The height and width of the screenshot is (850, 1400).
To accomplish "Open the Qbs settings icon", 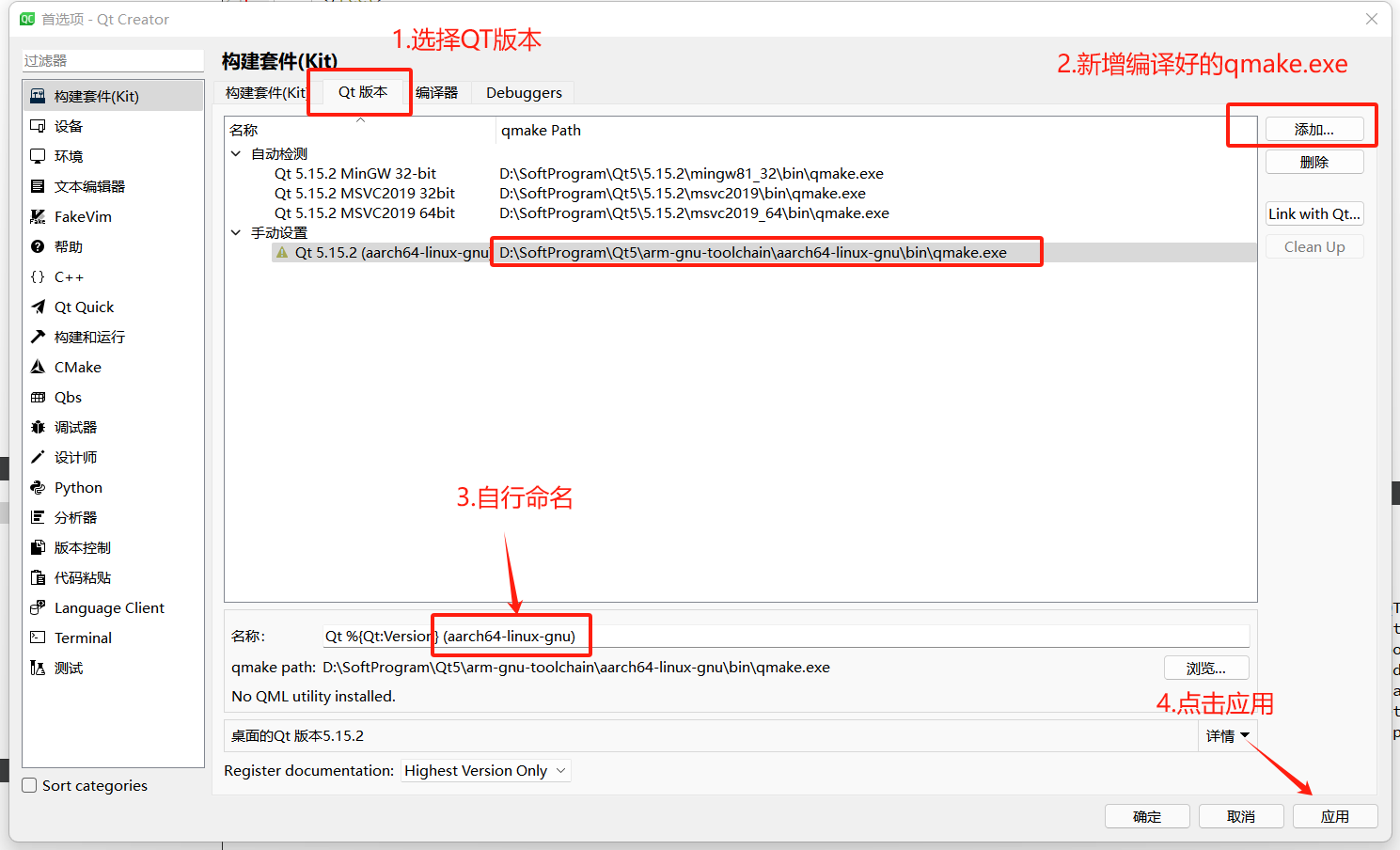I will pyautogui.click(x=38, y=397).
